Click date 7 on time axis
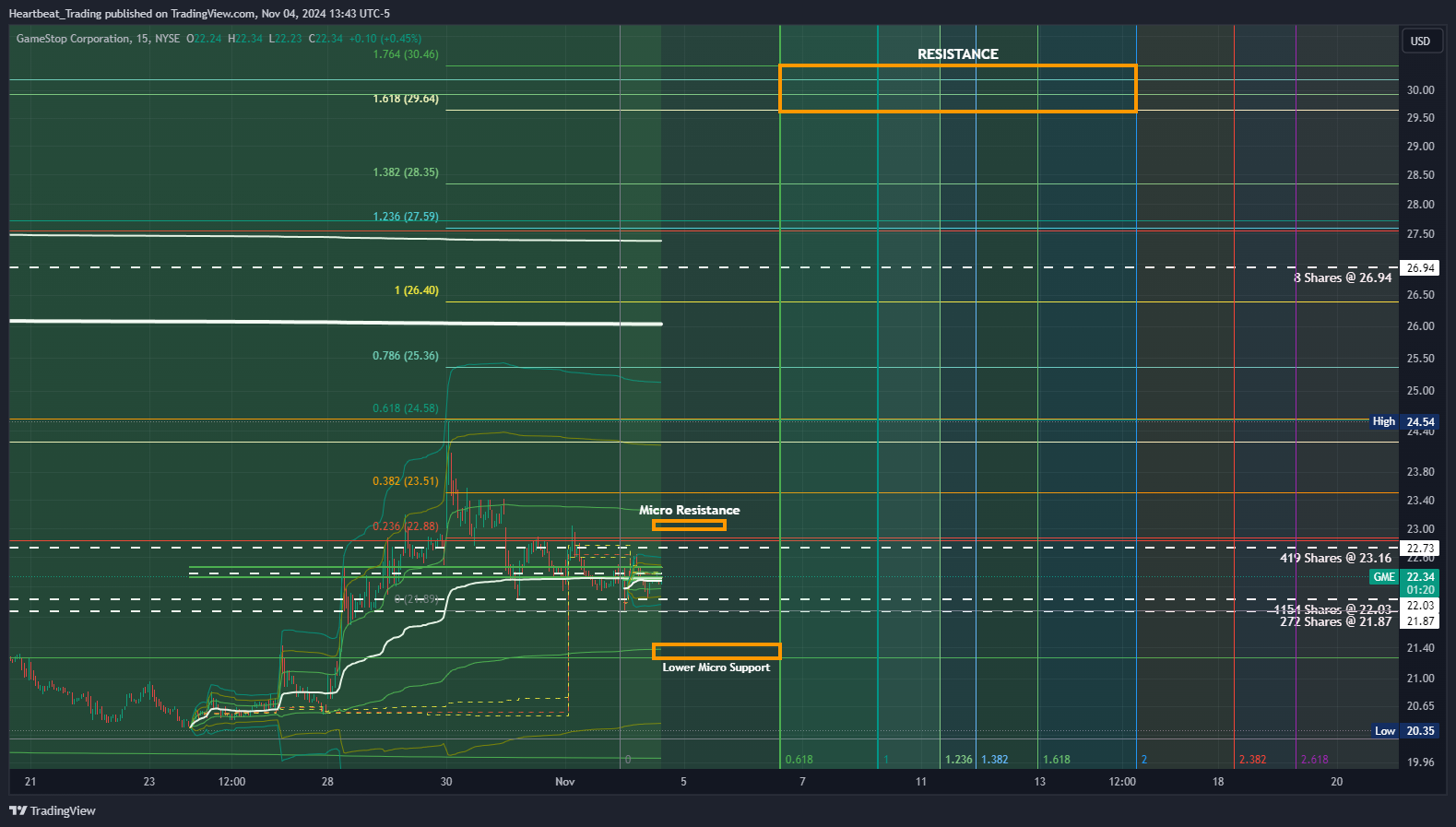The image size is (1456, 827). tap(802, 782)
